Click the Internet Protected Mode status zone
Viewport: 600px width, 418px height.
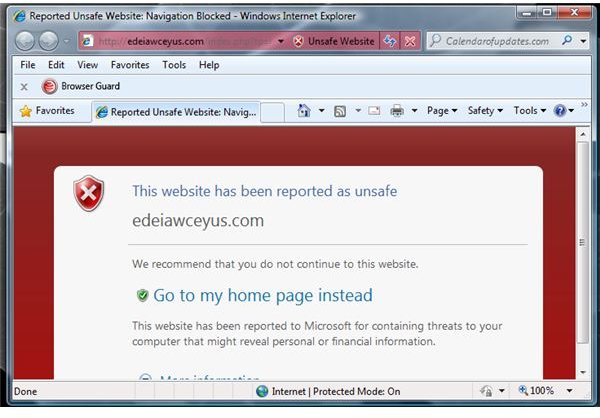tap(328, 391)
